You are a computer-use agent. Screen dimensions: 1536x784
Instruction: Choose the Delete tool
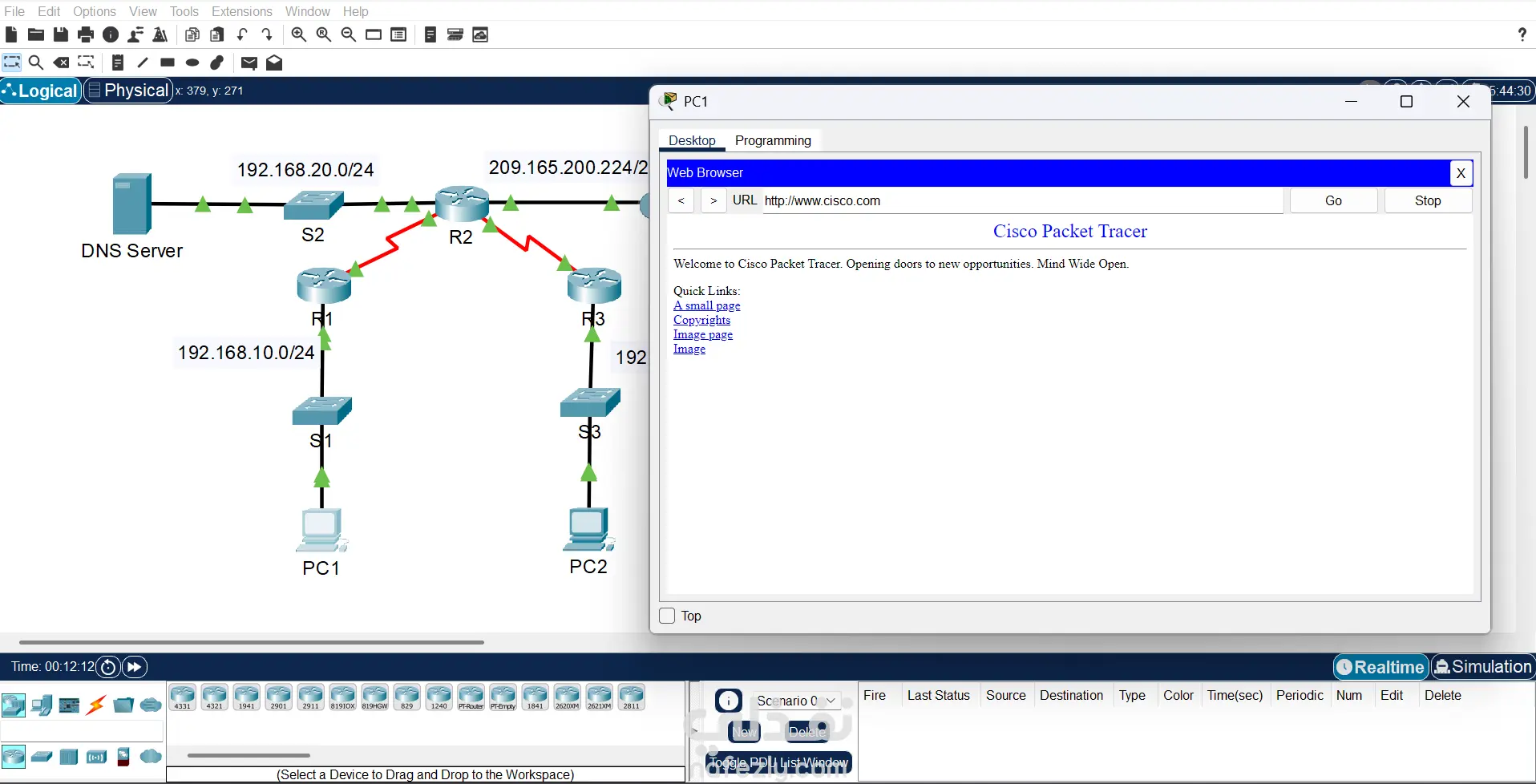point(61,63)
